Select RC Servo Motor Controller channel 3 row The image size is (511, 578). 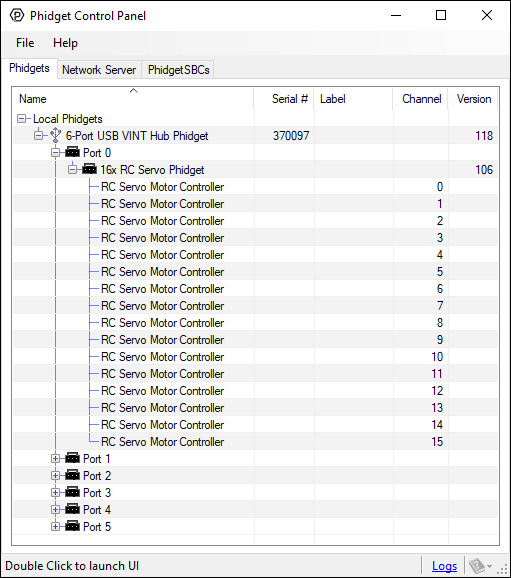(256, 237)
